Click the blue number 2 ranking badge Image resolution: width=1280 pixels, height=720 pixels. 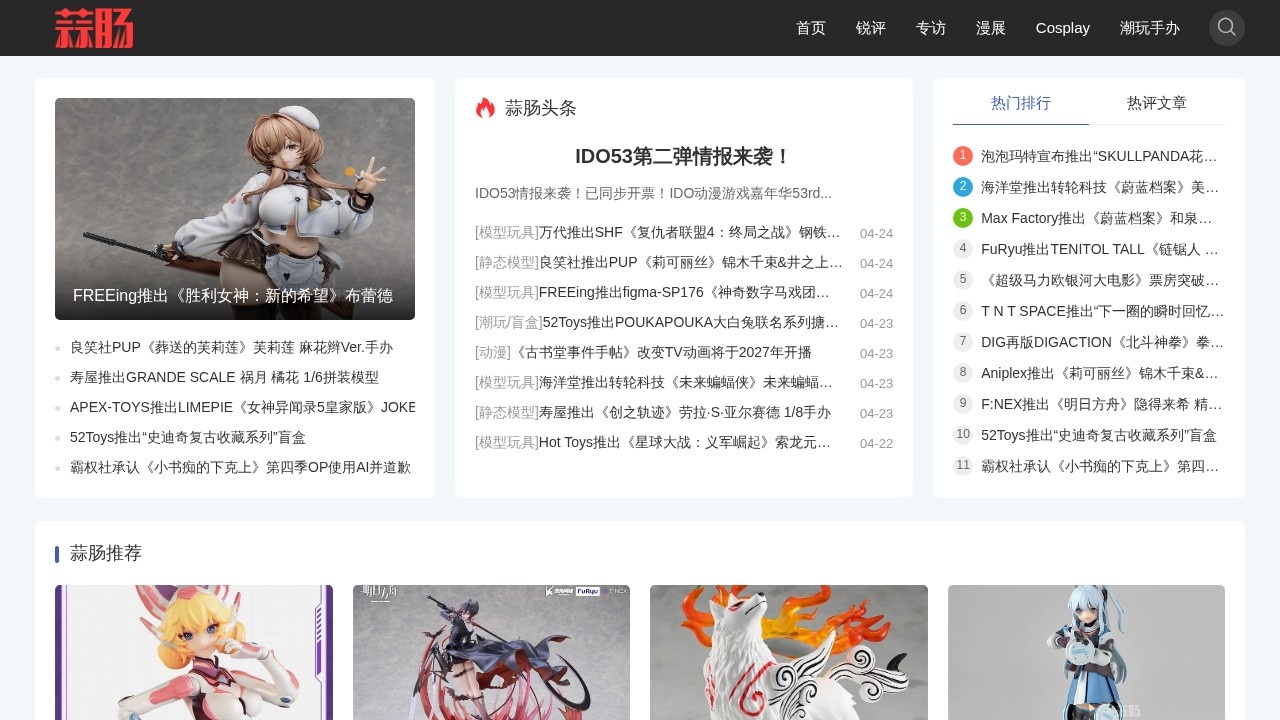click(x=962, y=187)
